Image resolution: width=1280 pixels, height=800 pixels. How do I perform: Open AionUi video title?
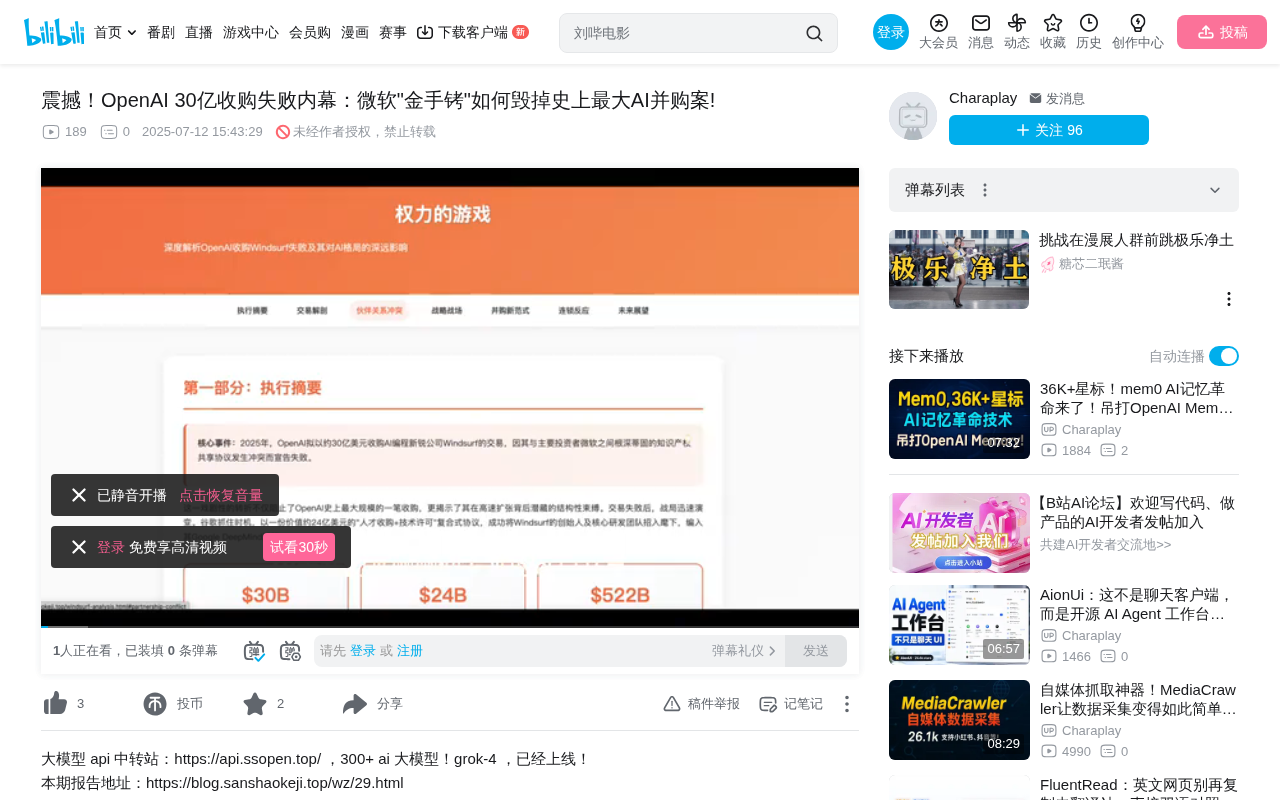(x=1138, y=604)
